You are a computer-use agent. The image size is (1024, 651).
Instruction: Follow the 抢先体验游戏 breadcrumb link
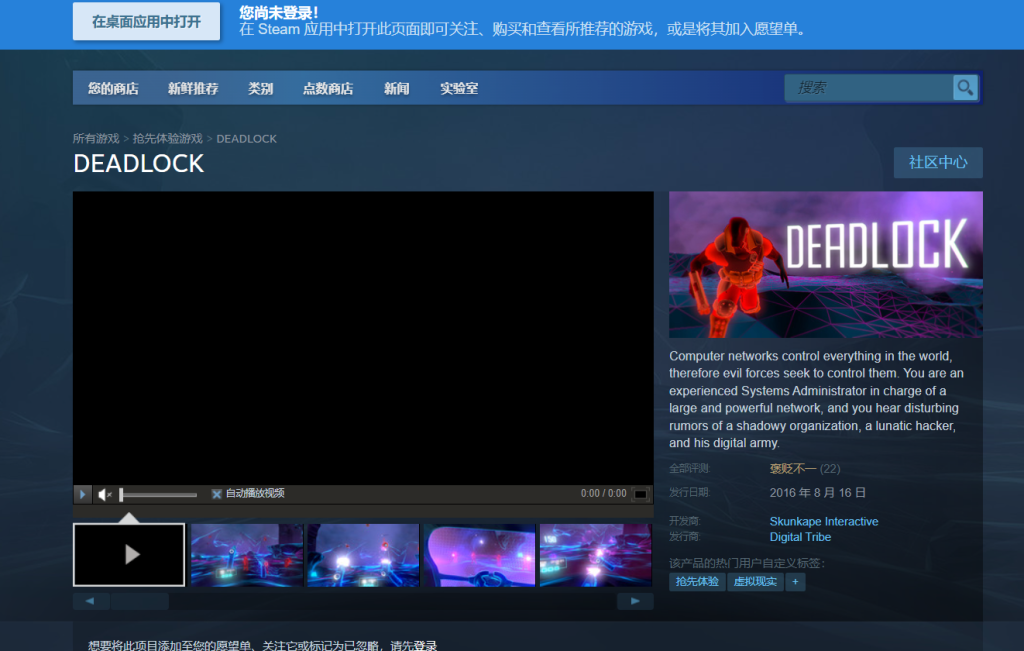168,138
